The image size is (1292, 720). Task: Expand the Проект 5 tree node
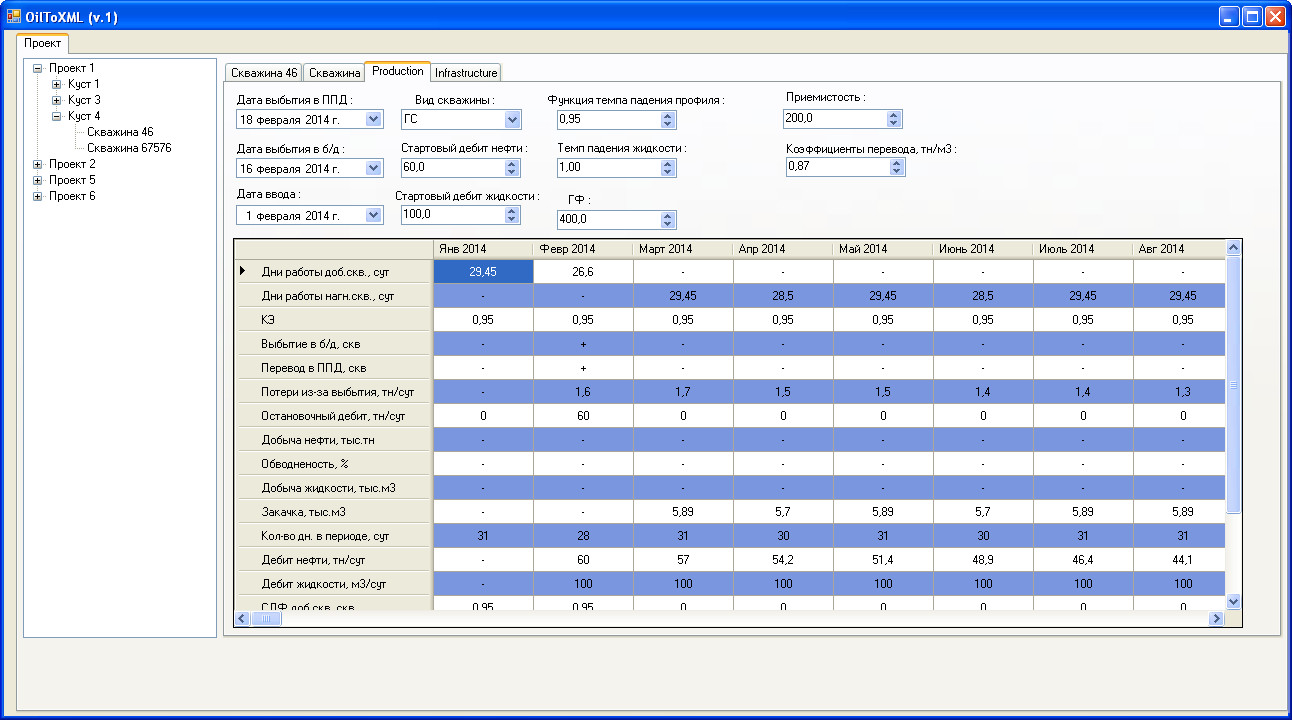pos(38,180)
